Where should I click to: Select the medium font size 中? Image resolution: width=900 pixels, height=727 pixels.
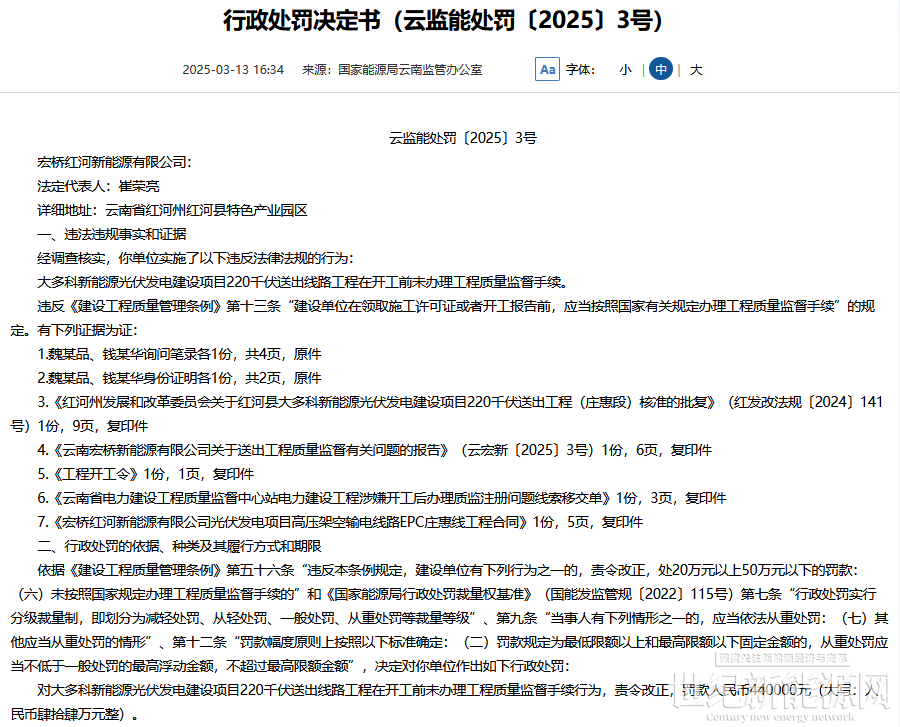tap(660, 69)
